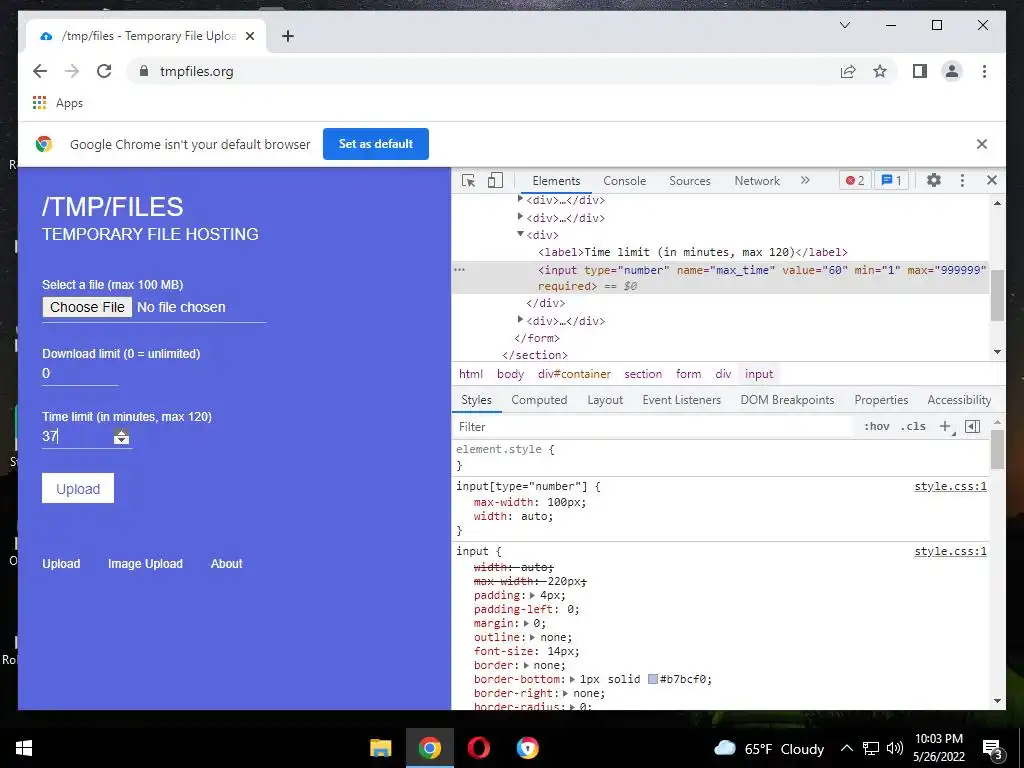Click the Time limit stepper arrows
The width and height of the screenshot is (1024, 768).
121,437
